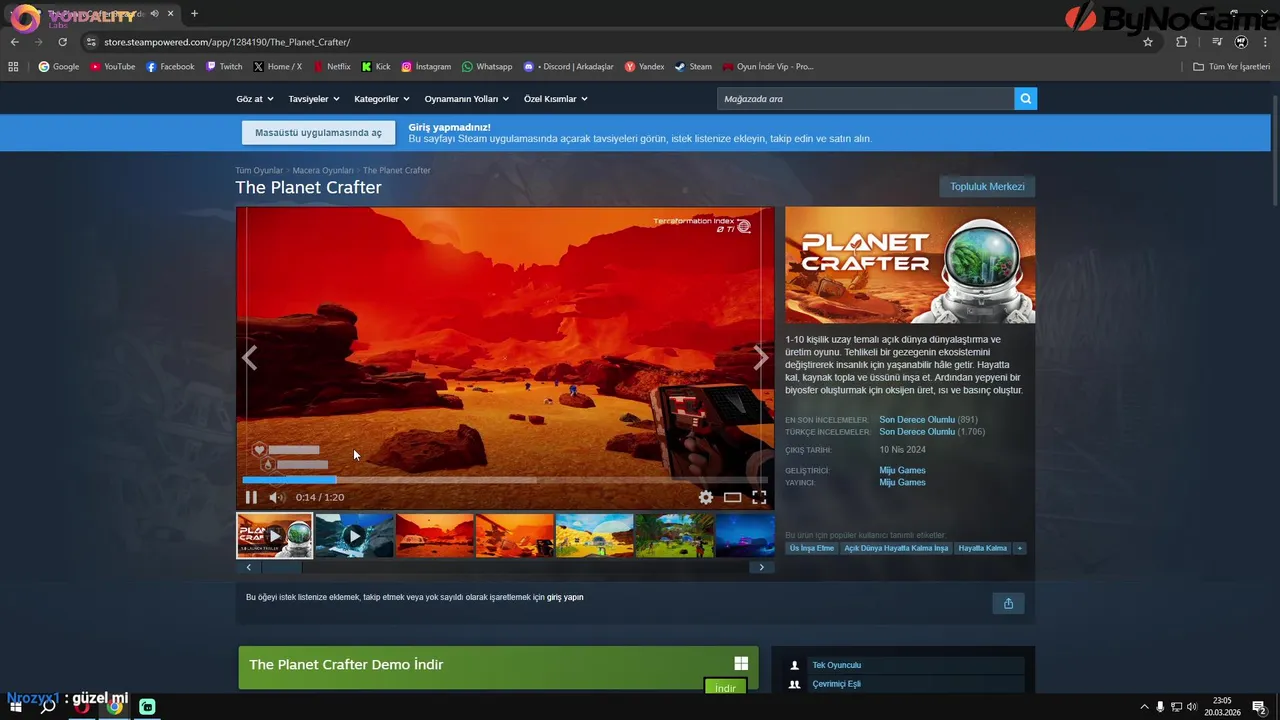The width and height of the screenshot is (1280, 720).
Task: Open the Whatsapp bookmark
Action: (487, 67)
